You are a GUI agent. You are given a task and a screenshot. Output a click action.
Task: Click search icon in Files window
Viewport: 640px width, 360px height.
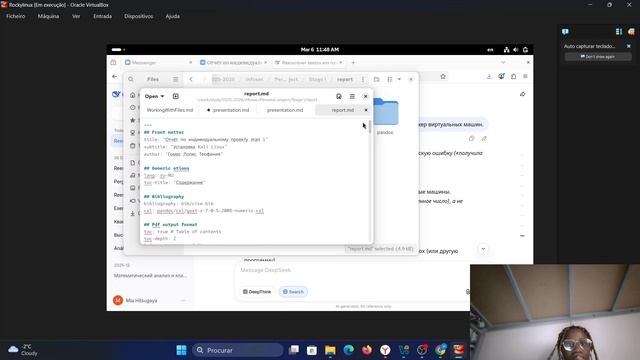[x=131, y=79]
